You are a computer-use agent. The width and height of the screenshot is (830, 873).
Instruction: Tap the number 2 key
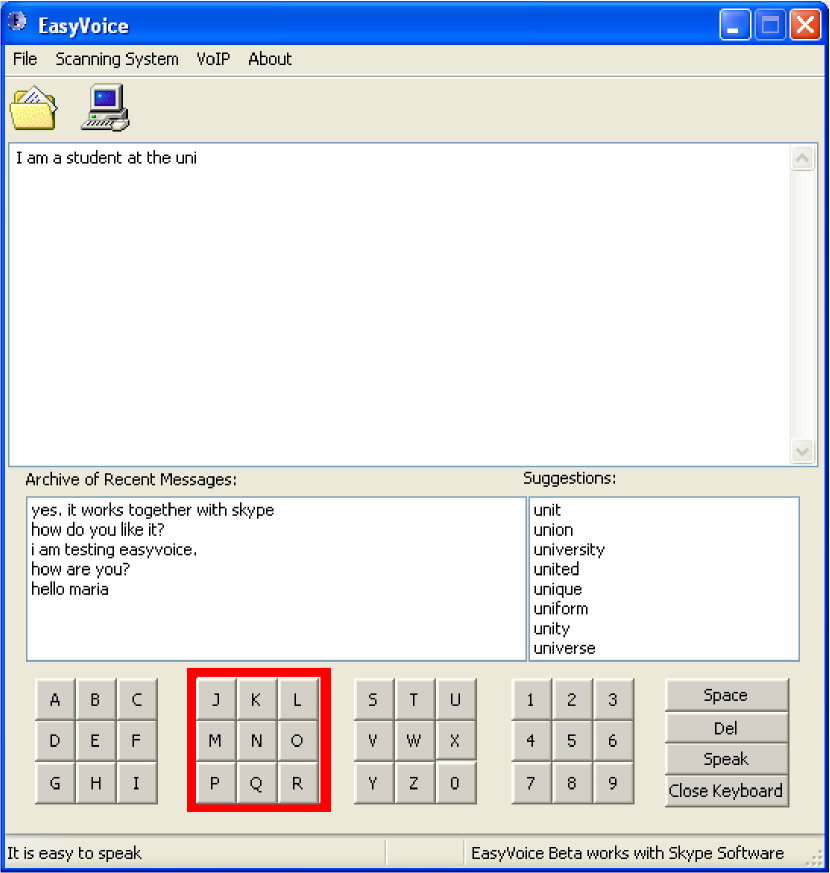pos(572,699)
